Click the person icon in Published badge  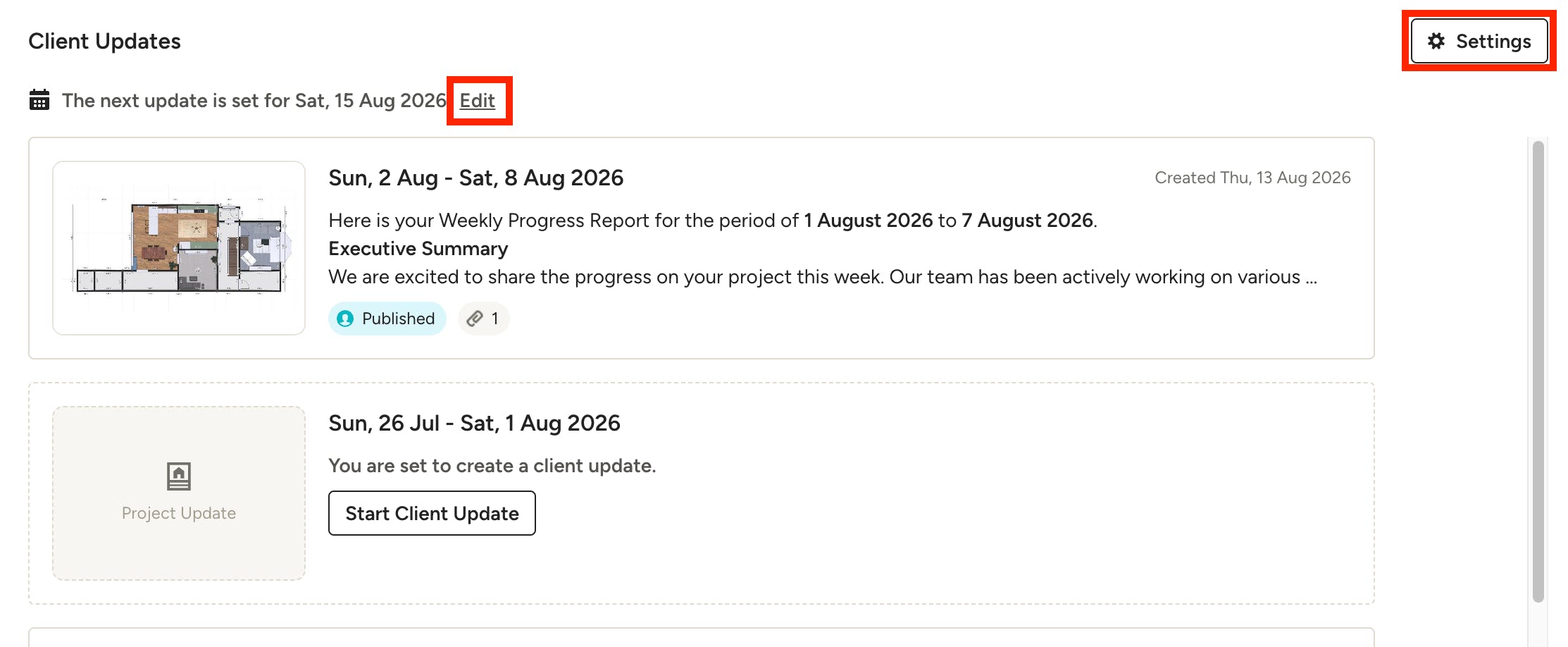point(345,319)
